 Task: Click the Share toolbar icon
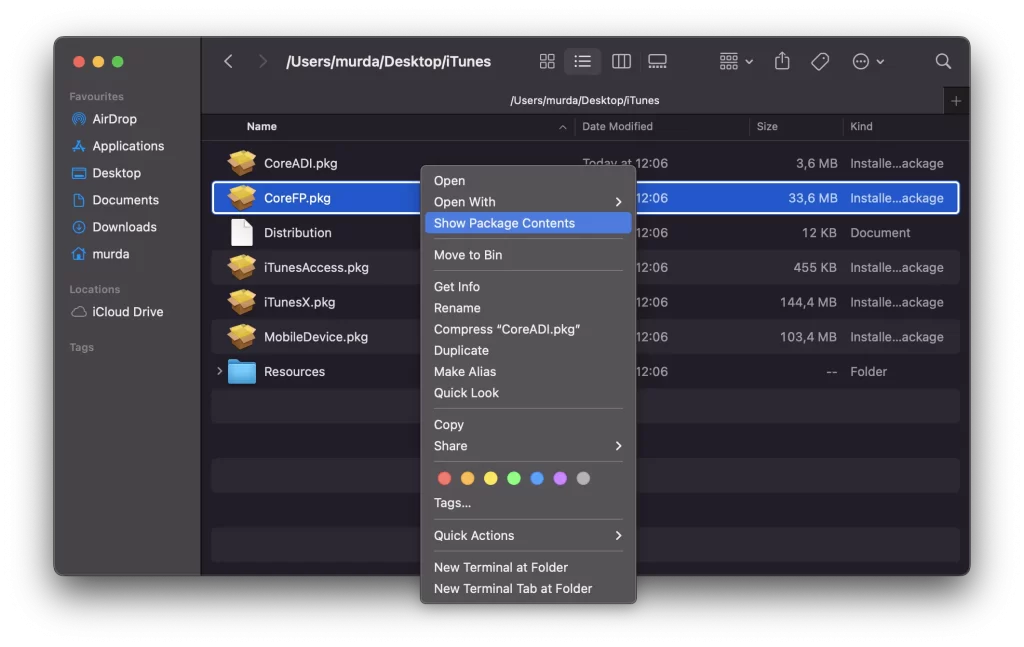point(782,62)
